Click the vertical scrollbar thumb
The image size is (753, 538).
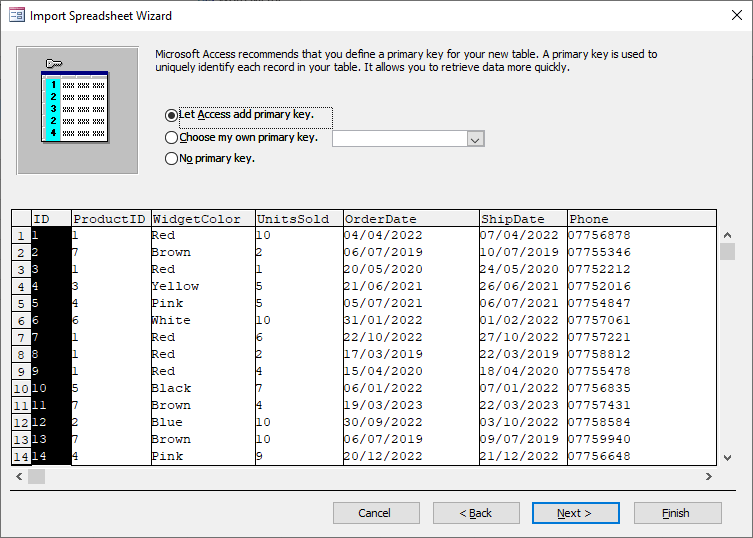coord(728,251)
